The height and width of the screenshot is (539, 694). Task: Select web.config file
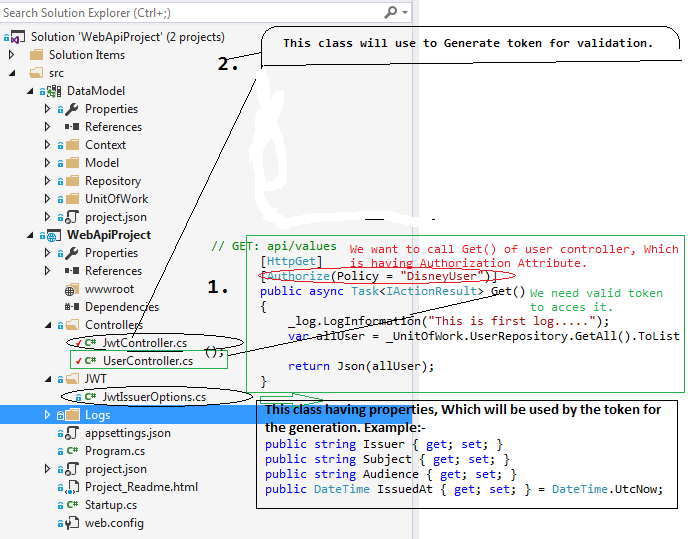click(x=114, y=523)
